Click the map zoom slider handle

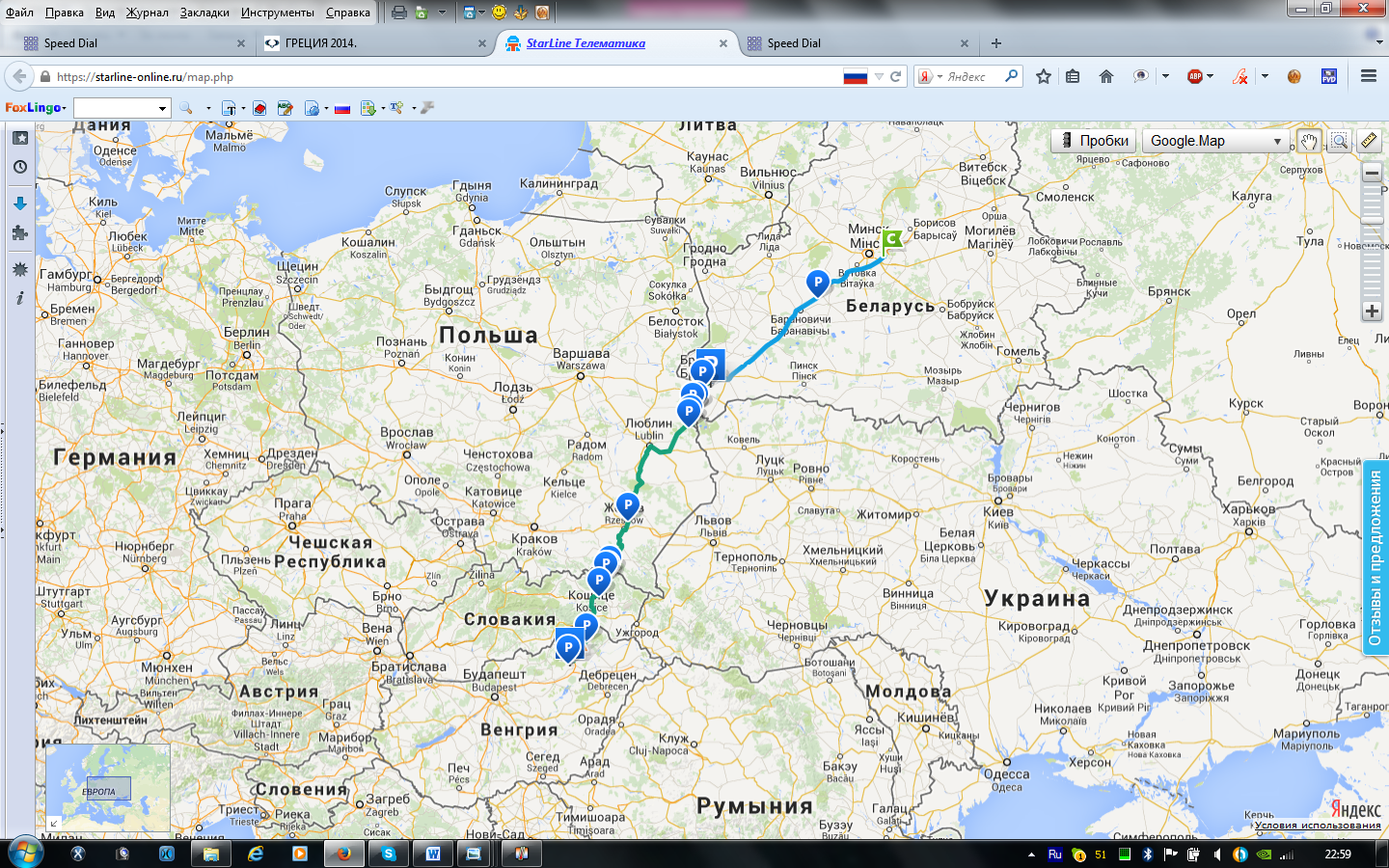click(1372, 223)
